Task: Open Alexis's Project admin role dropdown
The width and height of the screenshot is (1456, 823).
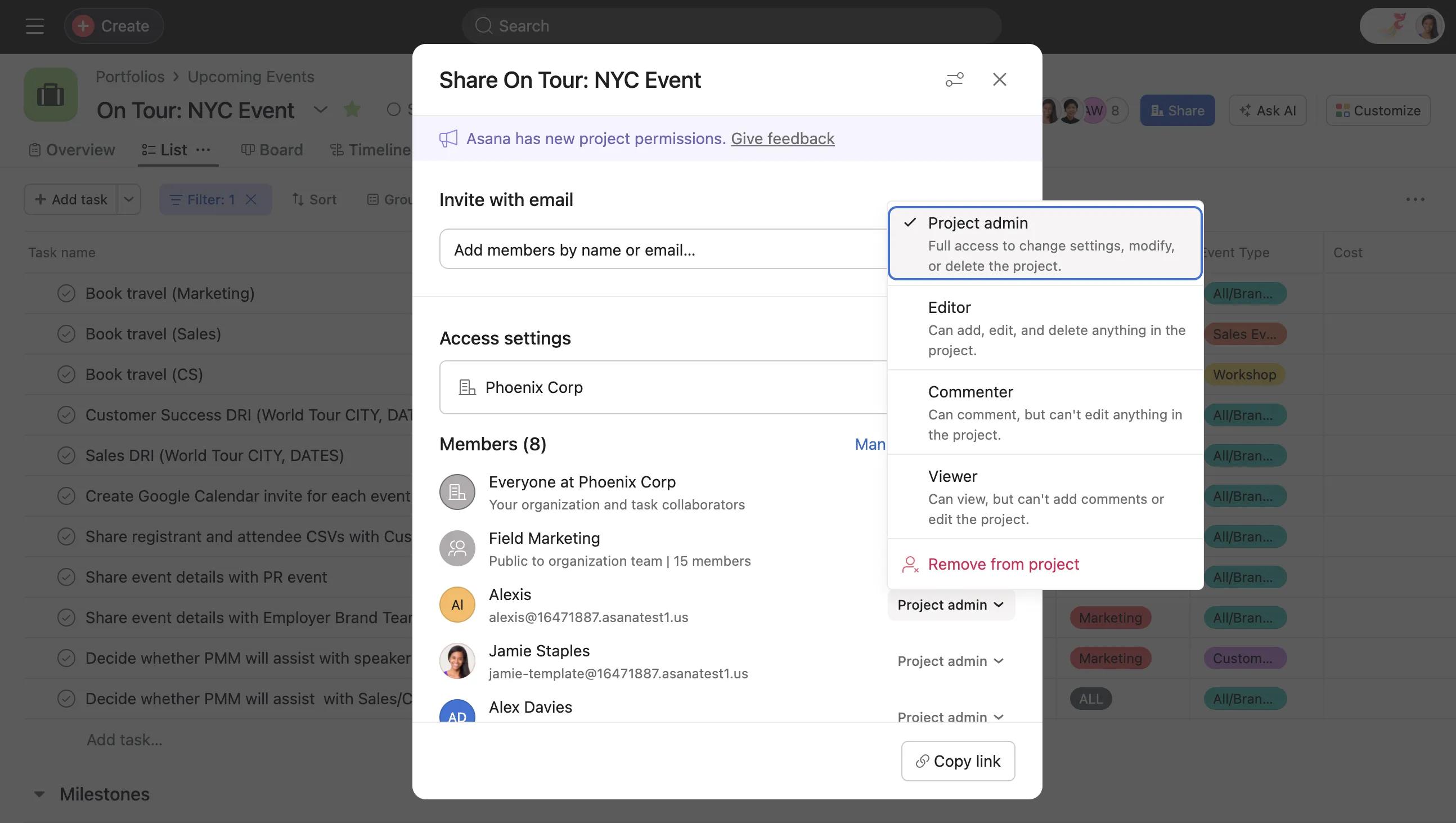Action: pos(950,604)
